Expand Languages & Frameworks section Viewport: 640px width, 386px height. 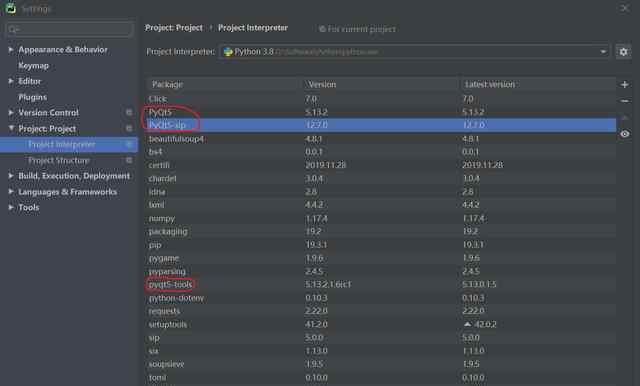point(11,191)
